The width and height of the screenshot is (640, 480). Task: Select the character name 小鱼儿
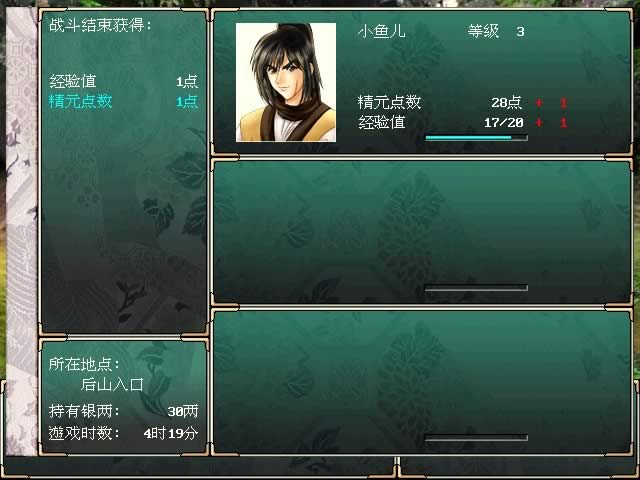381,31
